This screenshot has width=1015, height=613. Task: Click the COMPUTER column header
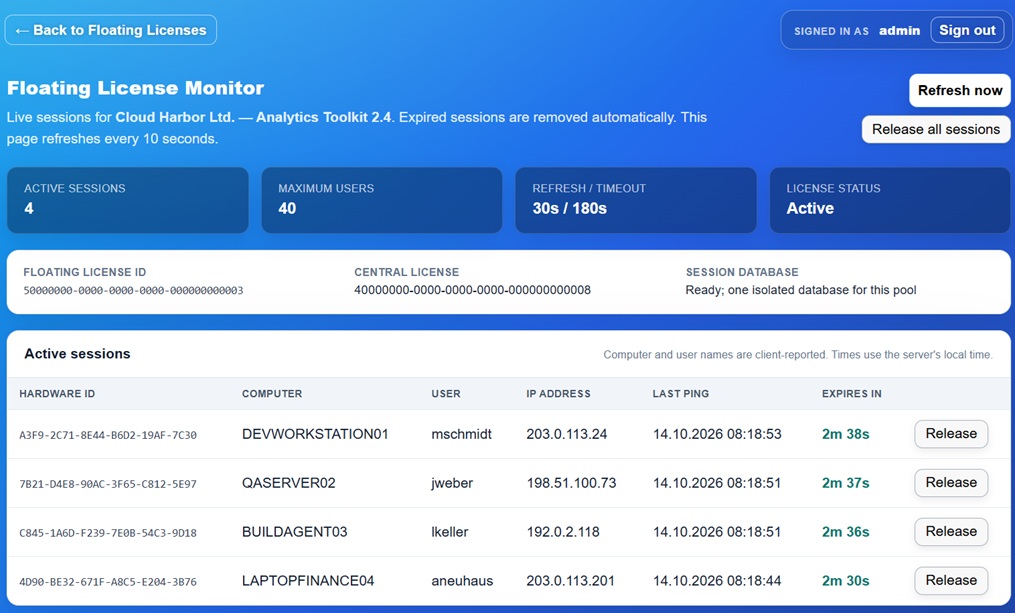[272, 394]
